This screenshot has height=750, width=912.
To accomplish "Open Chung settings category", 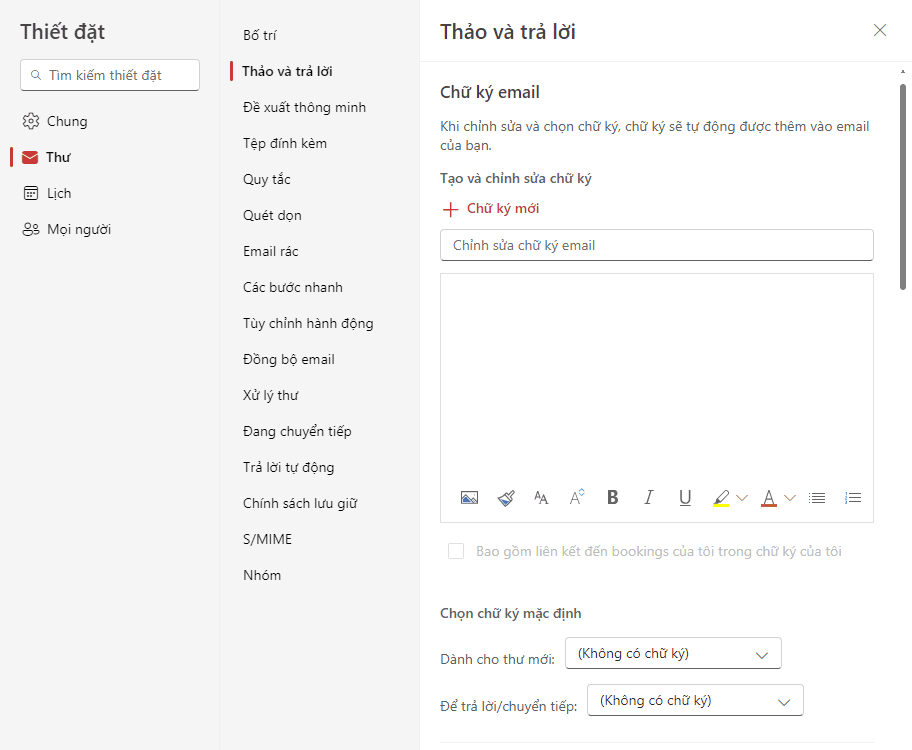I will tap(67, 121).
